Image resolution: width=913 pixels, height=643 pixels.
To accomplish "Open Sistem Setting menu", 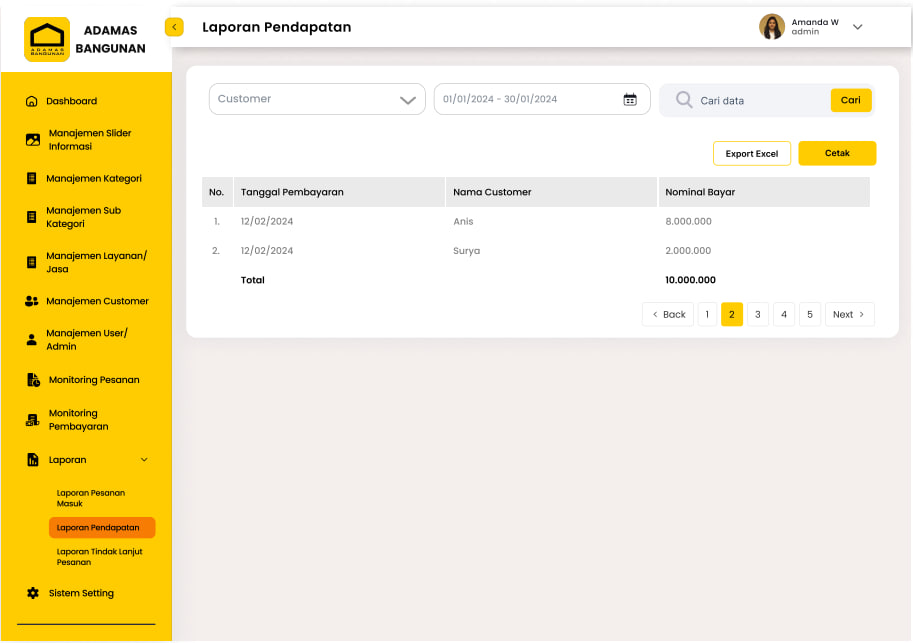I will 81,593.
